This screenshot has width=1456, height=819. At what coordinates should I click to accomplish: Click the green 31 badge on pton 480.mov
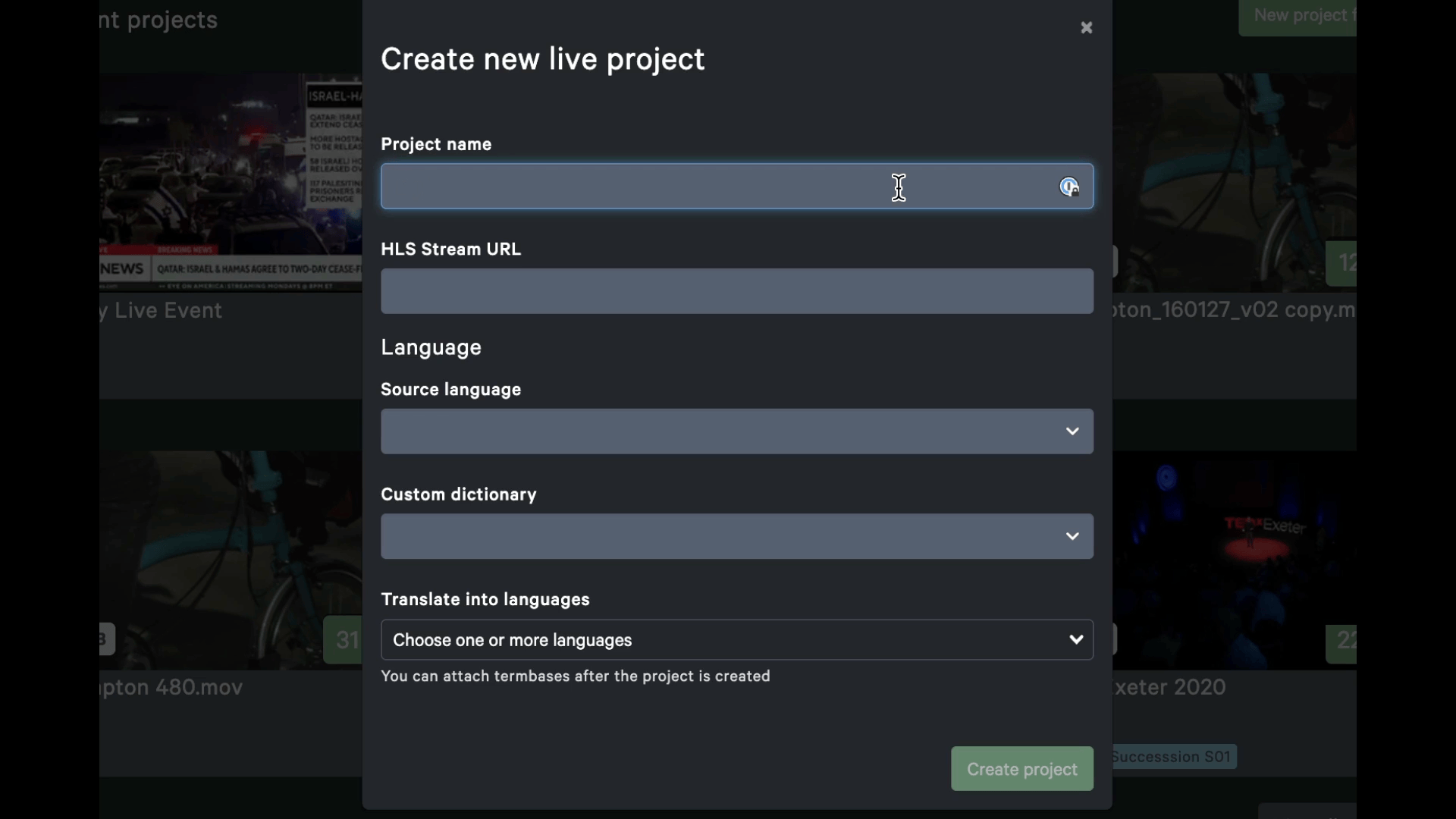tap(345, 639)
